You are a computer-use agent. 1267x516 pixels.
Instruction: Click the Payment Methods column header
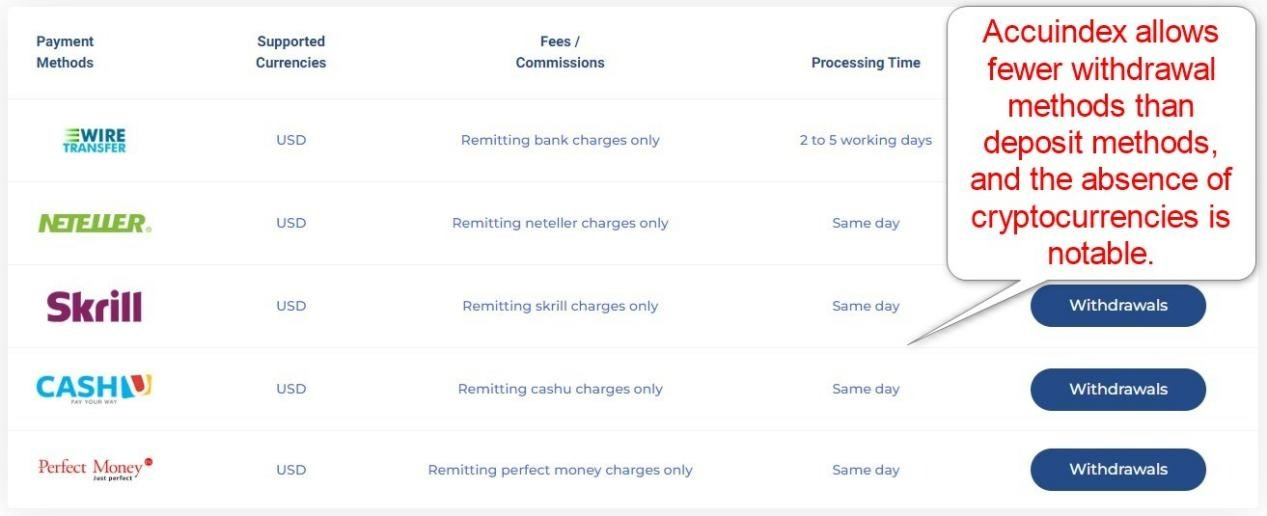[65, 52]
